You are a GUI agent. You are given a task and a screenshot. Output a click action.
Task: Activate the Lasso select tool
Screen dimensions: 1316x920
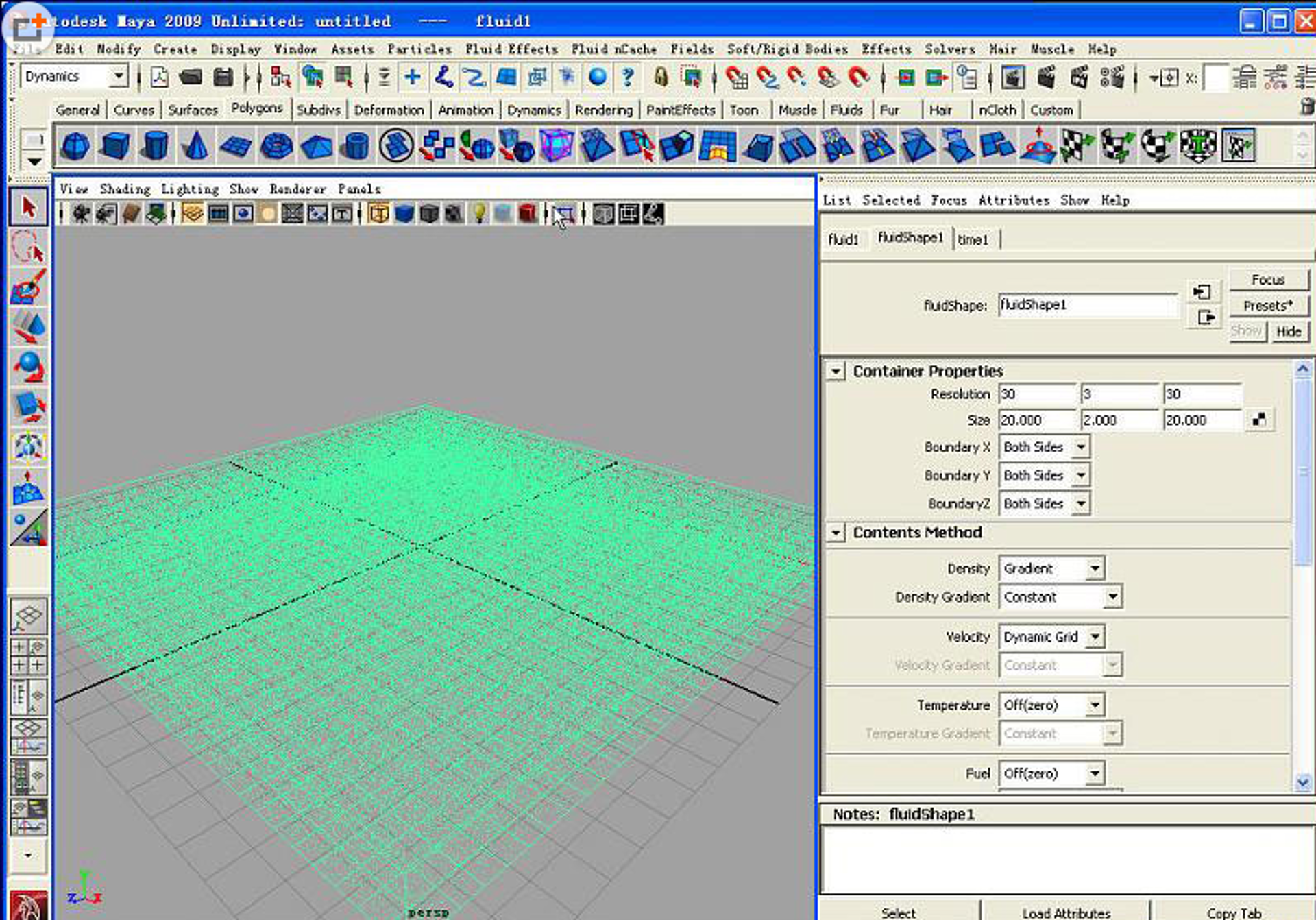point(28,247)
